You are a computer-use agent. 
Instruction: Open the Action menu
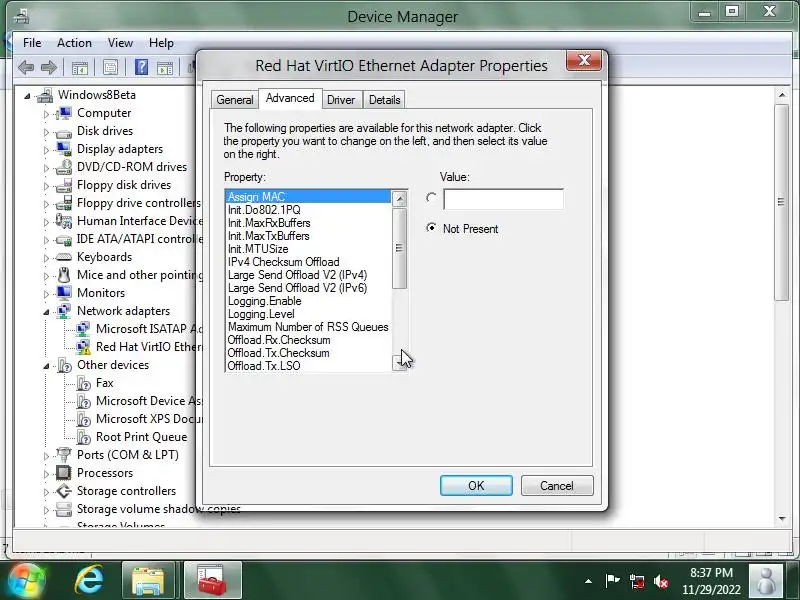[74, 43]
